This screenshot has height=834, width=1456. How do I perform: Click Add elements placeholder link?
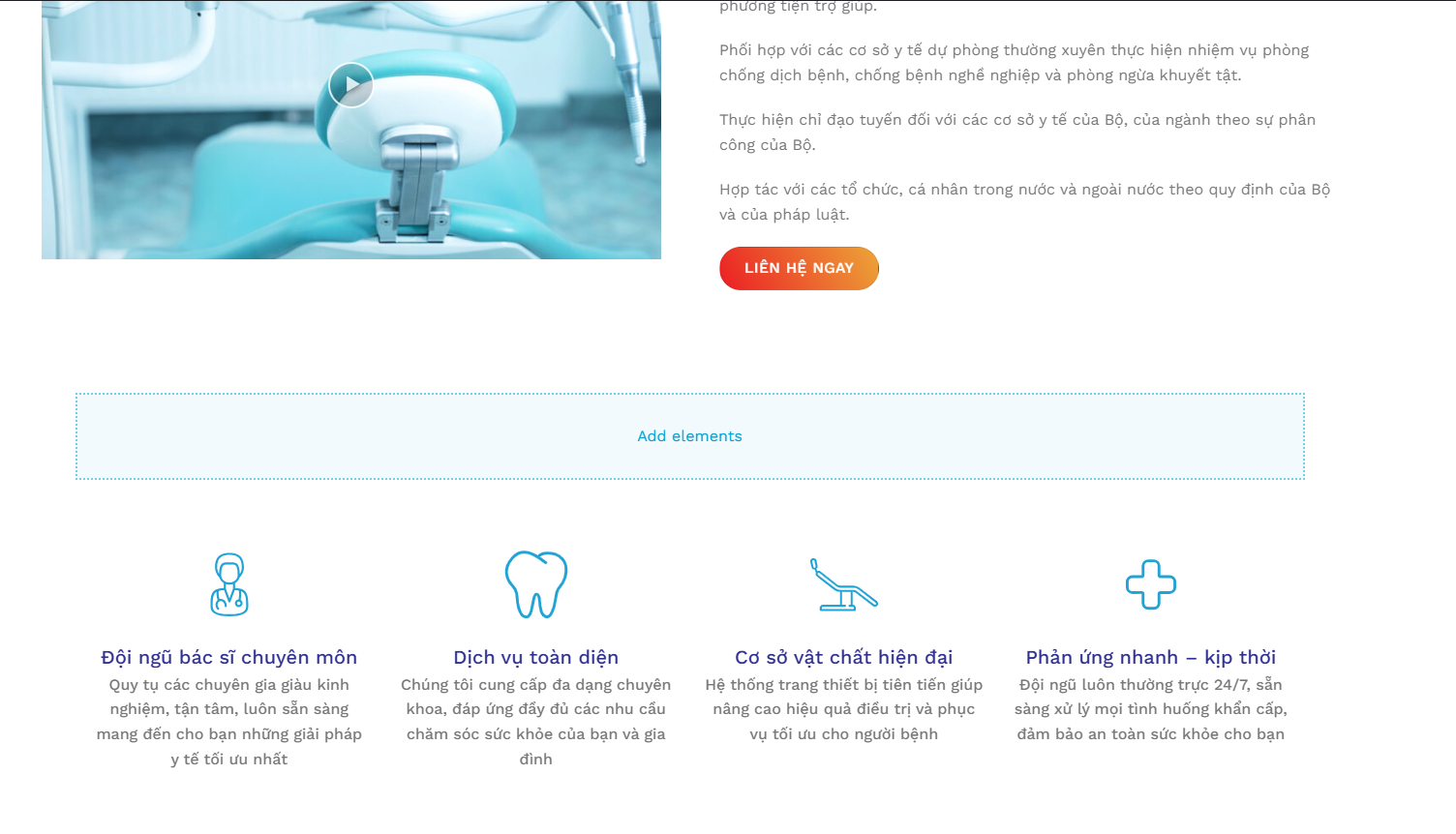point(689,436)
